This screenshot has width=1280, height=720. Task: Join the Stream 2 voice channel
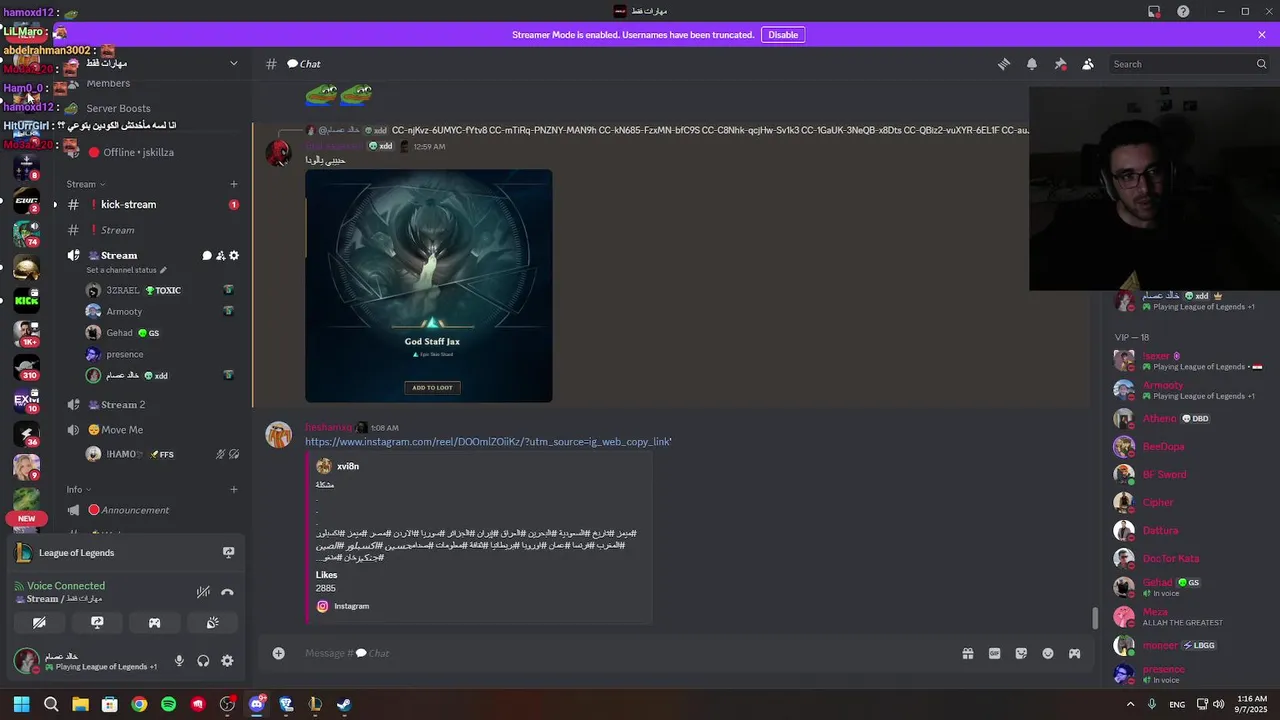pos(123,405)
